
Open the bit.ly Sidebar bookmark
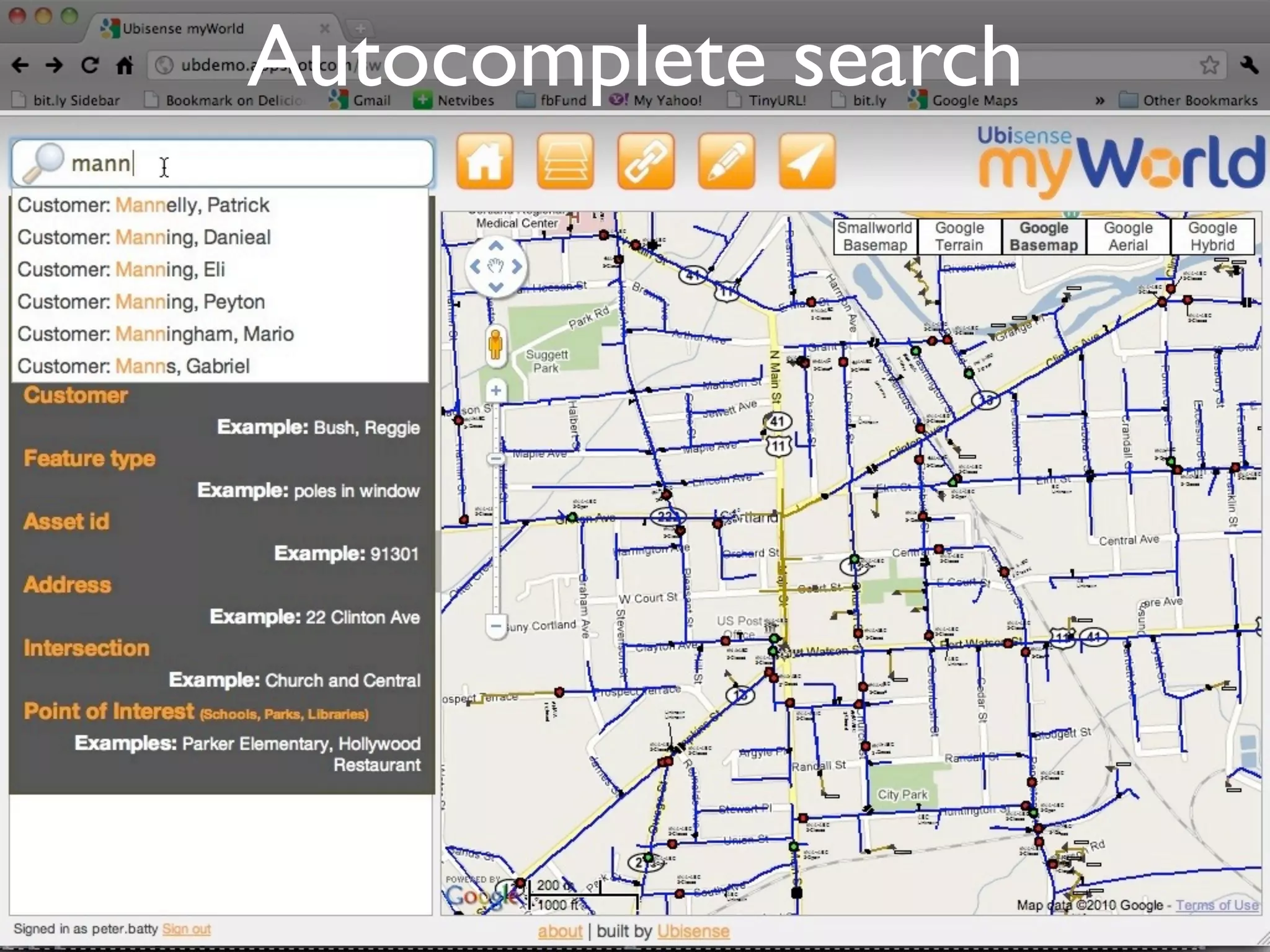click(x=66, y=100)
